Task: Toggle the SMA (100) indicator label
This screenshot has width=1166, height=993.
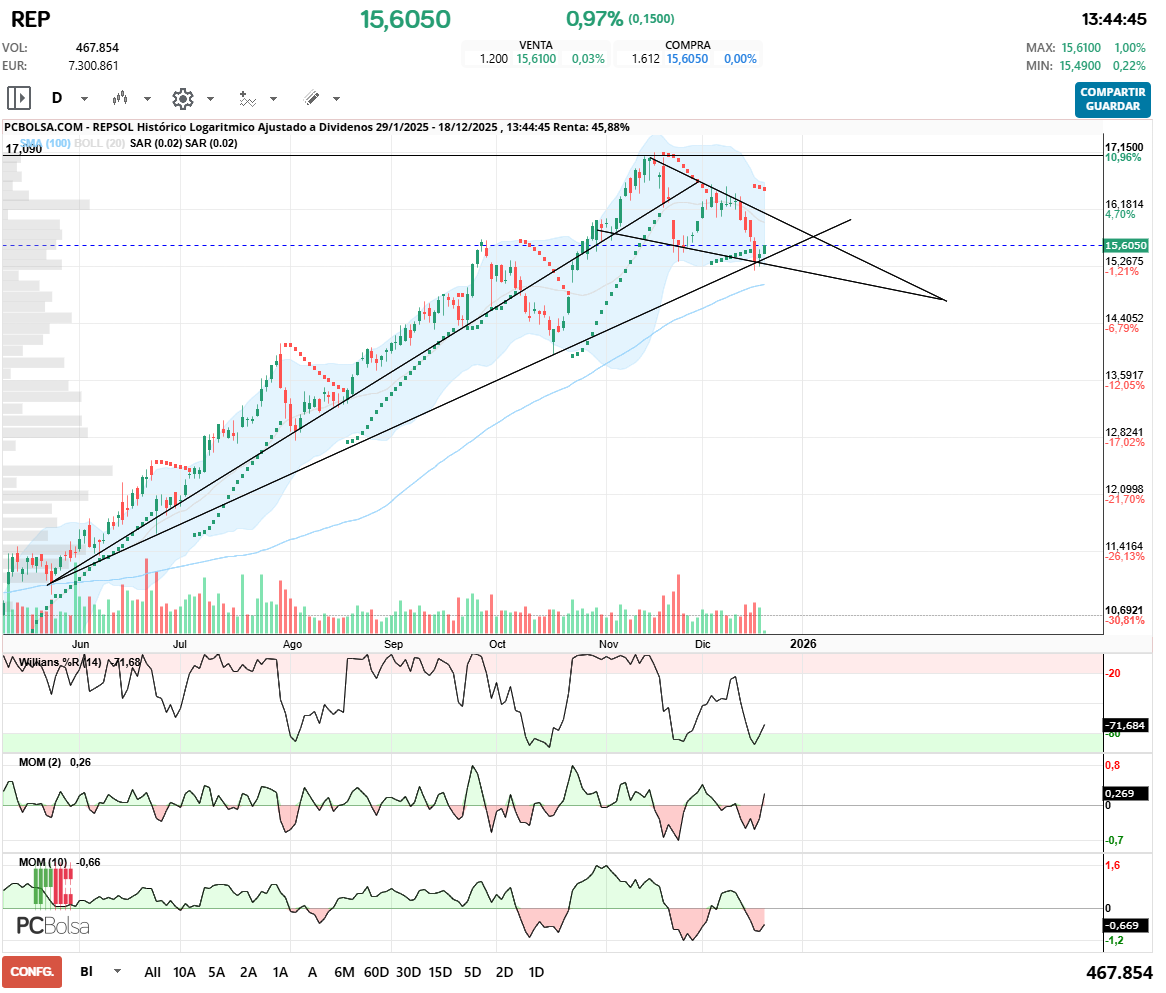Action: pos(45,144)
